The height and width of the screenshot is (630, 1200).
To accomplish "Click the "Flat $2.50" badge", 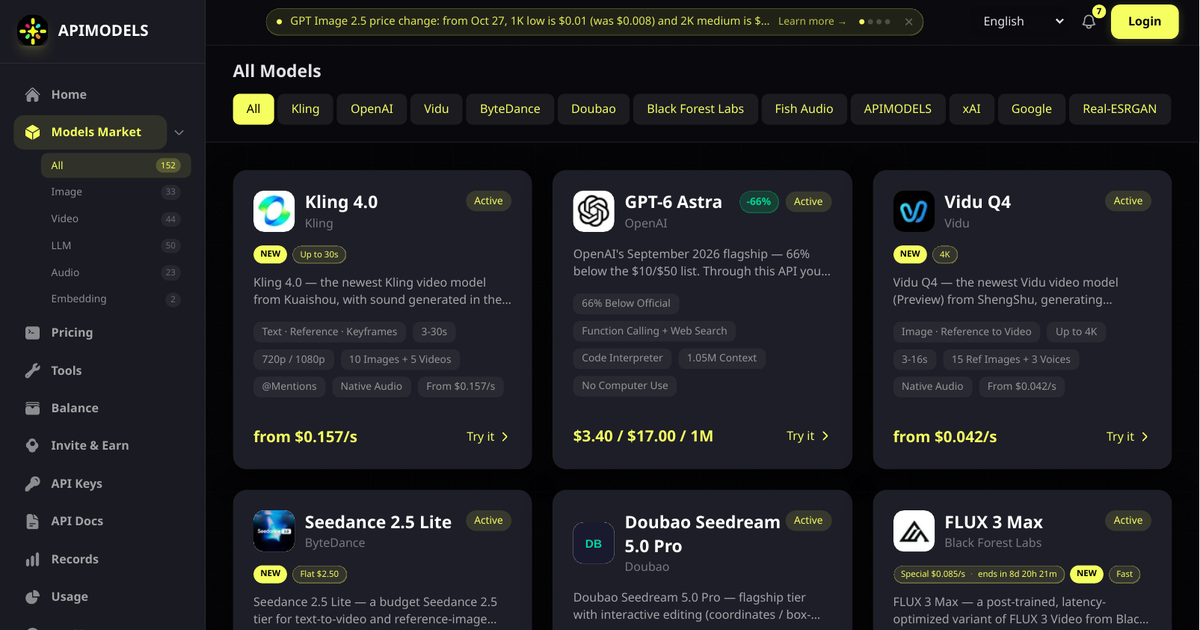I will (x=320, y=574).
